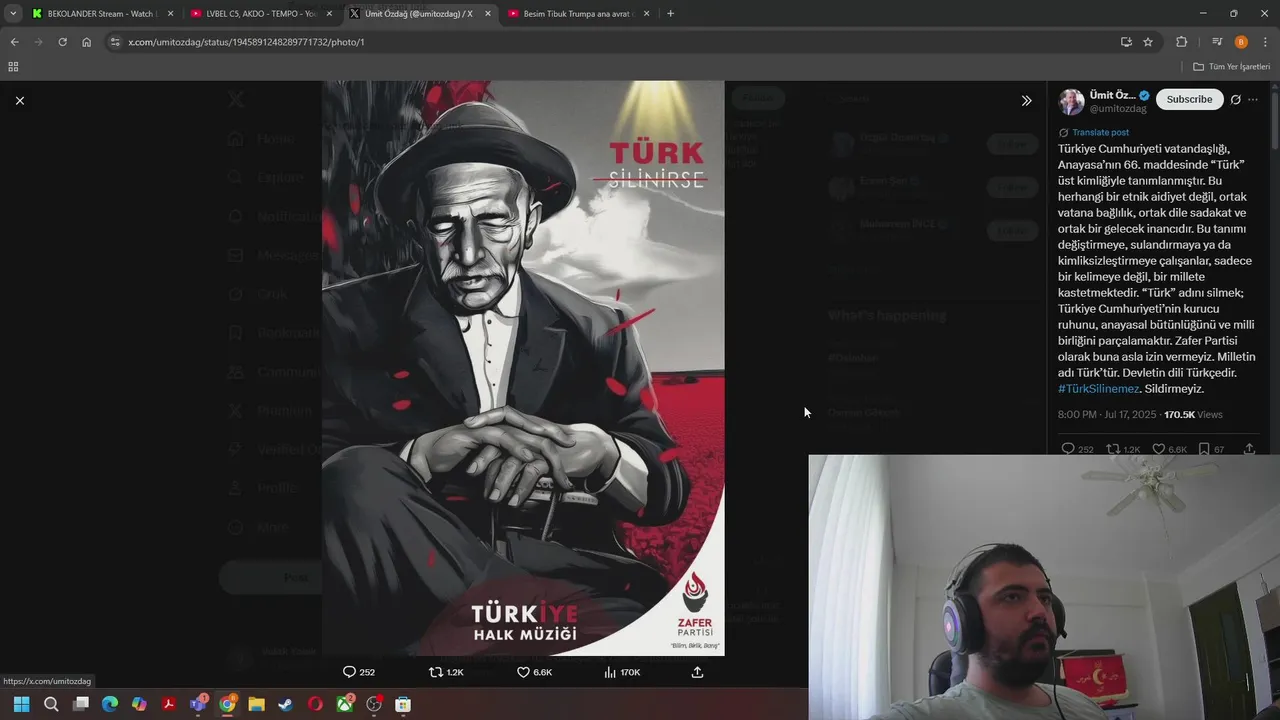Reload the current page
The image size is (1280, 720).
[x=62, y=42]
